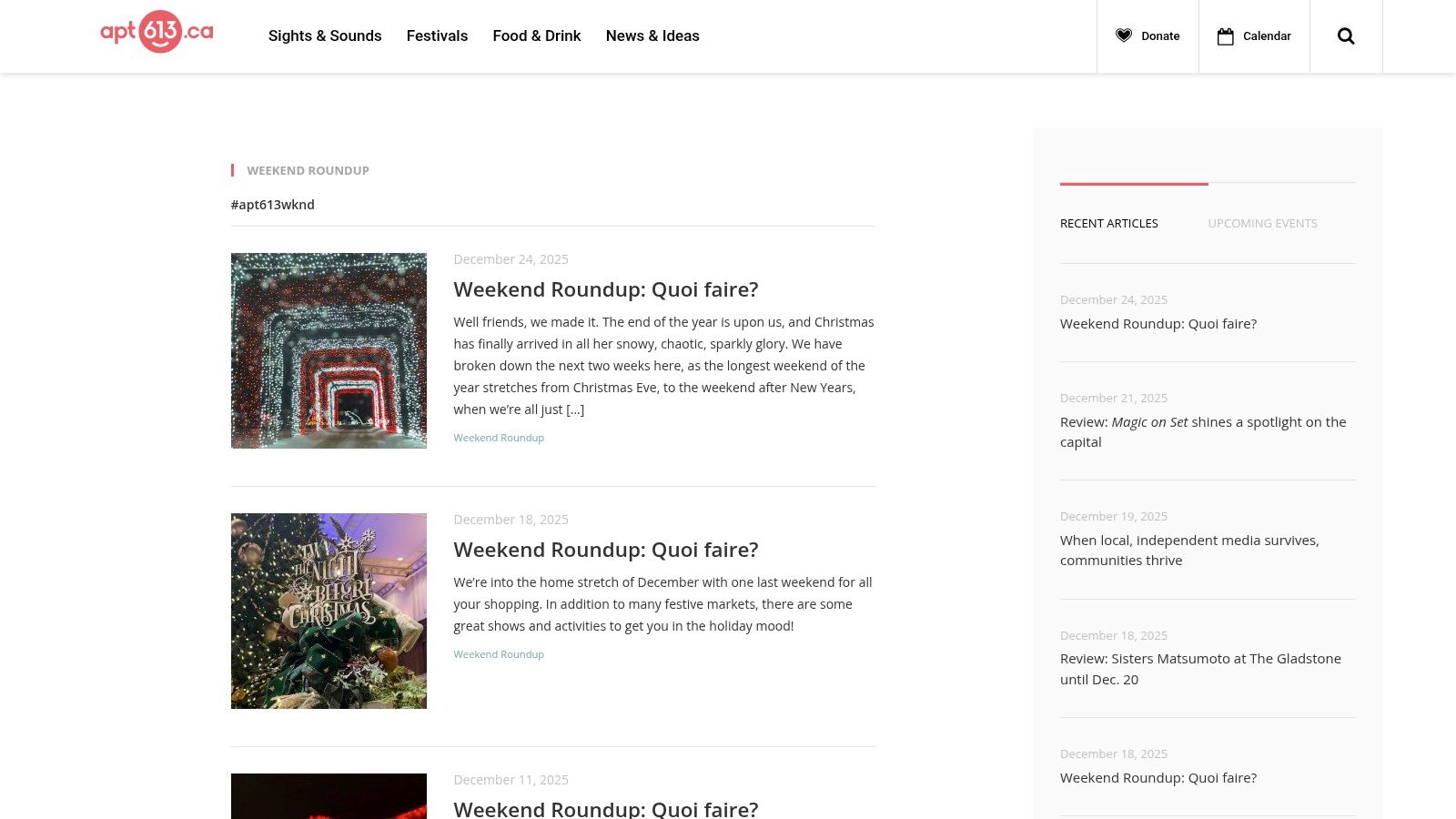Image resolution: width=1456 pixels, height=819 pixels.
Task: Click the Christmas tree article thumbnail
Action: pos(329,611)
